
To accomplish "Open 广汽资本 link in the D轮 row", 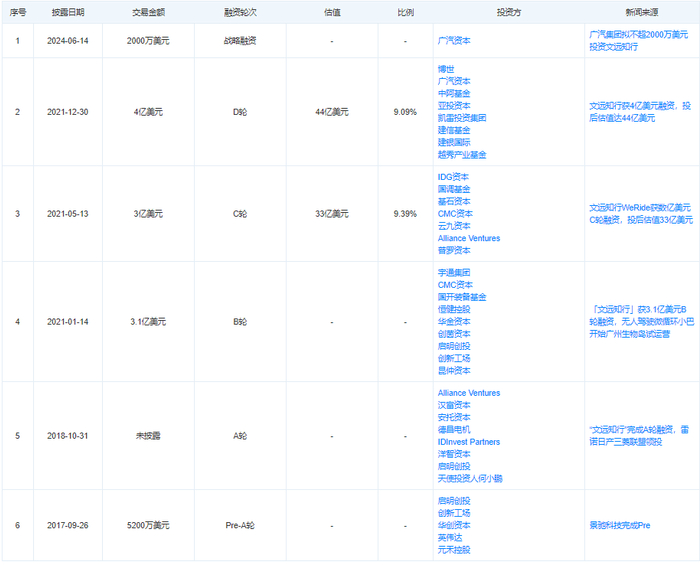I will (454, 81).
